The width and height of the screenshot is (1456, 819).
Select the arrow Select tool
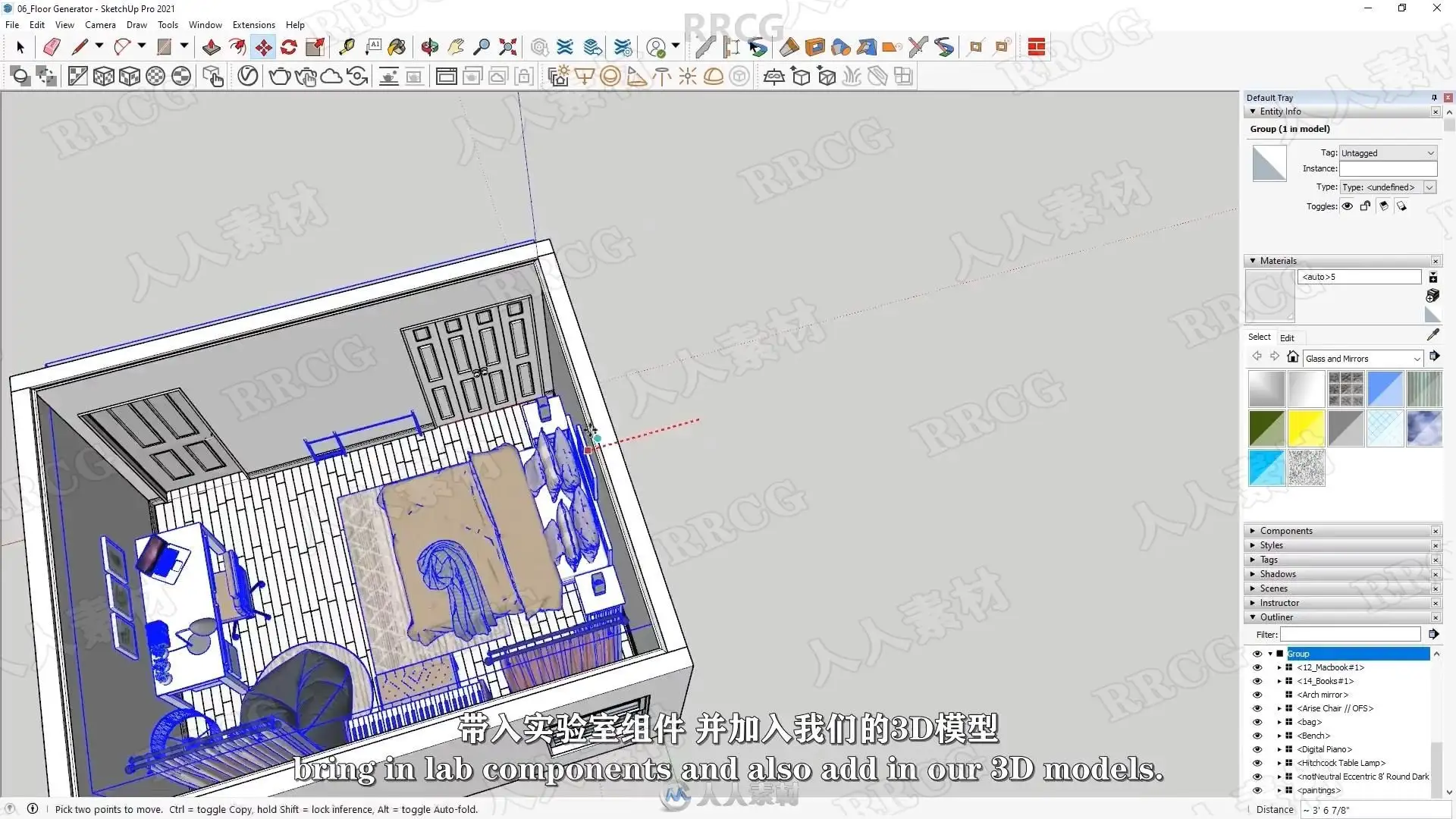(x=20, y=47)
